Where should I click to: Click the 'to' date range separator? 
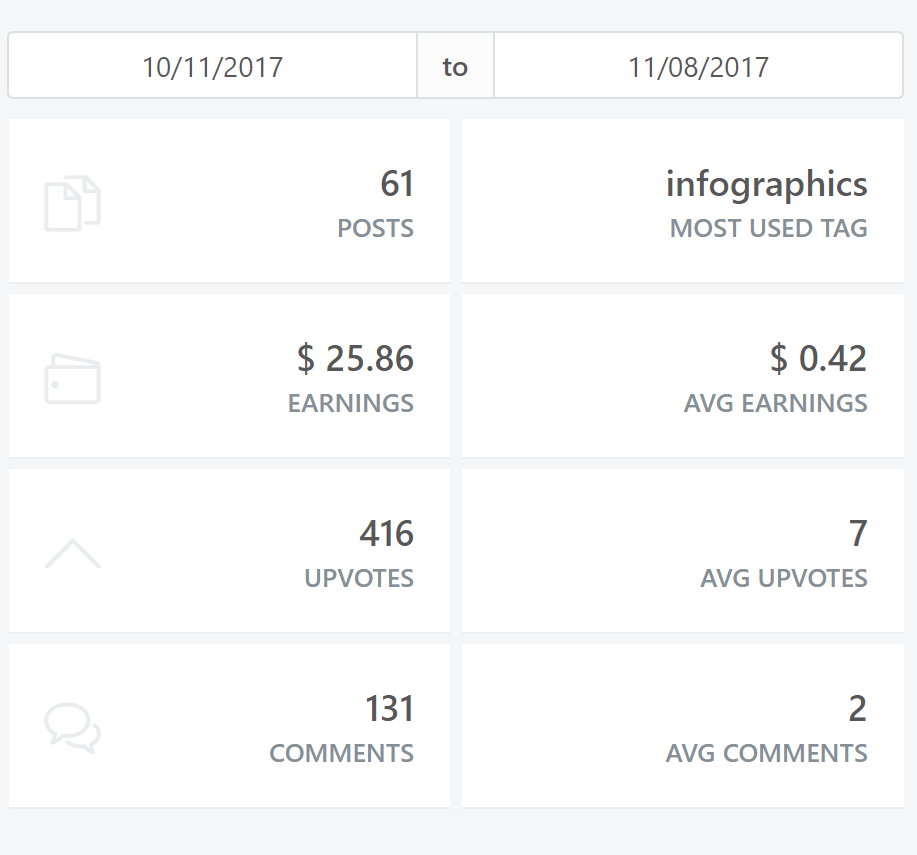click(x=455, y=67)
